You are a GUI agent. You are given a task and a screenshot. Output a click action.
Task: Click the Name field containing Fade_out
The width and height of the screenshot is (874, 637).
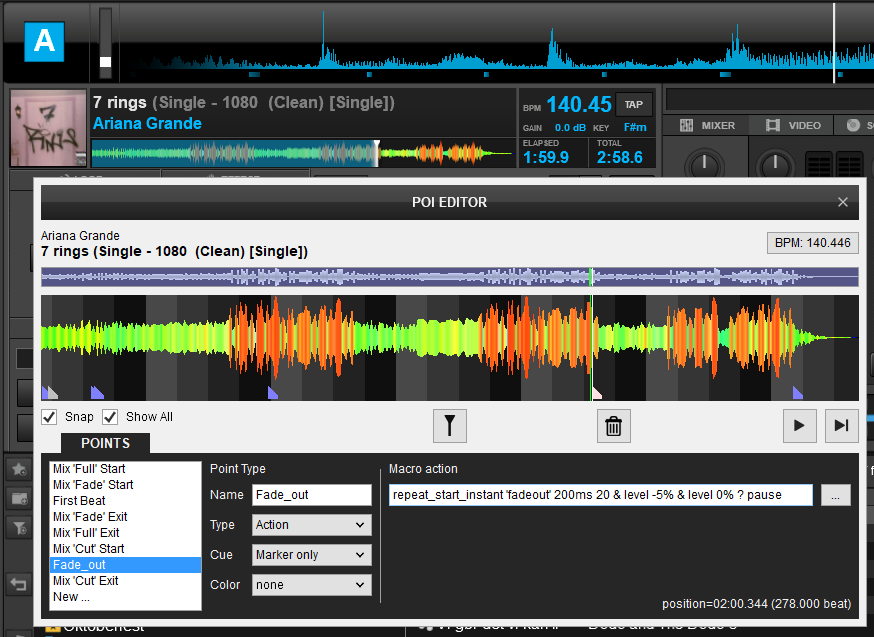[312, 495]
